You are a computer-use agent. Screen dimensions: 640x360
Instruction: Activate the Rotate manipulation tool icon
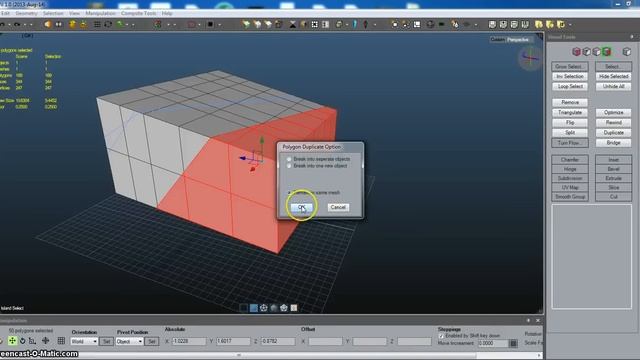pyautogui.click(x=22, y=340)
